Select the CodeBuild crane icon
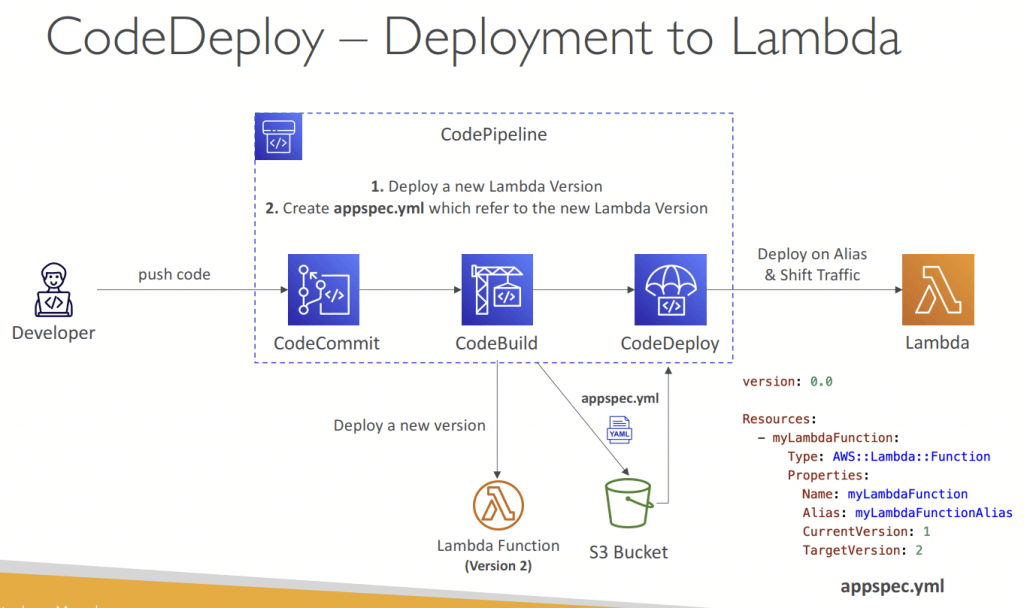The height and width of the screenshot is (608, 1024). coord(497,289)
